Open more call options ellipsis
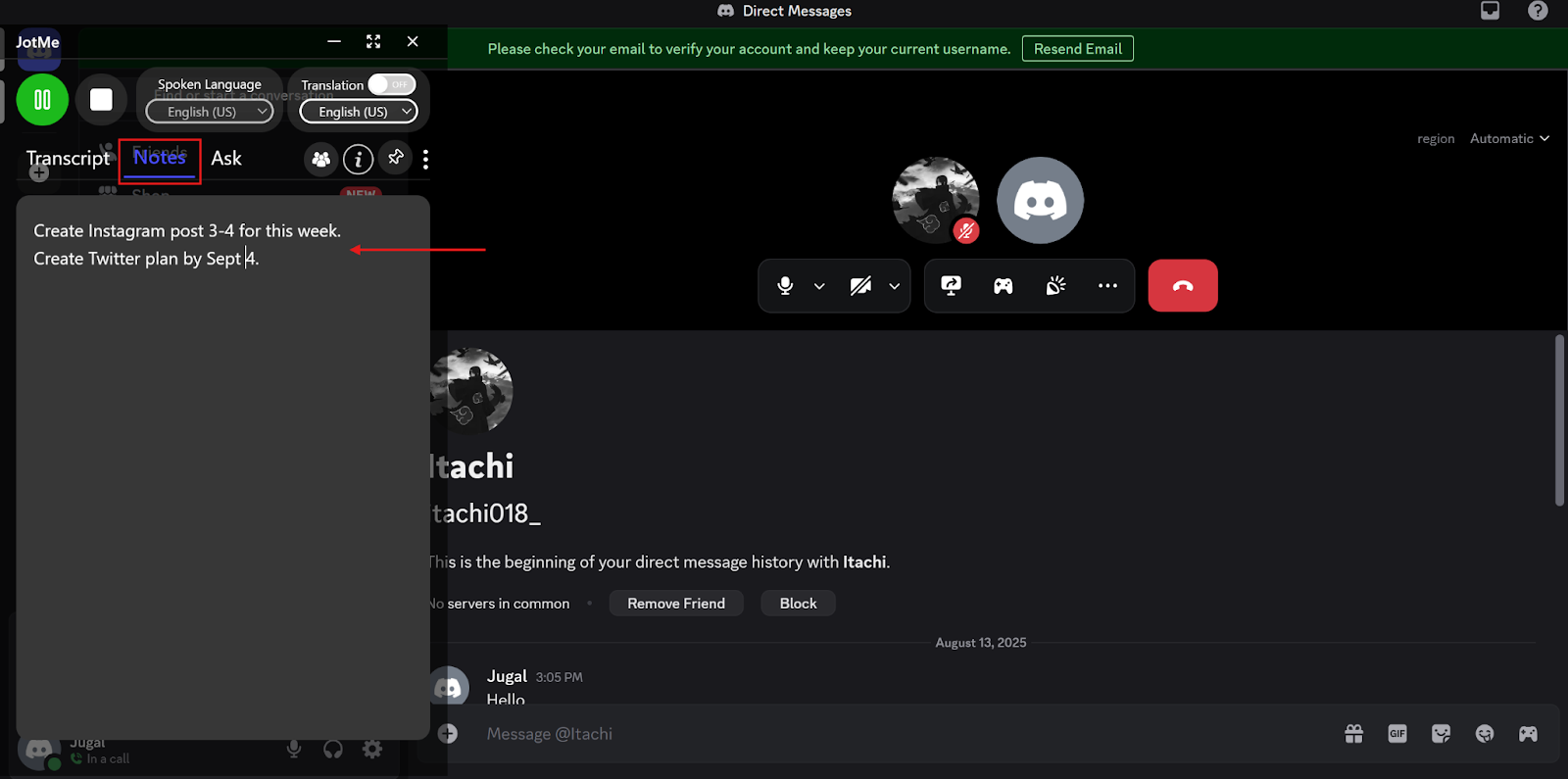The image size is (1568, 779). tap(1107, 286)
